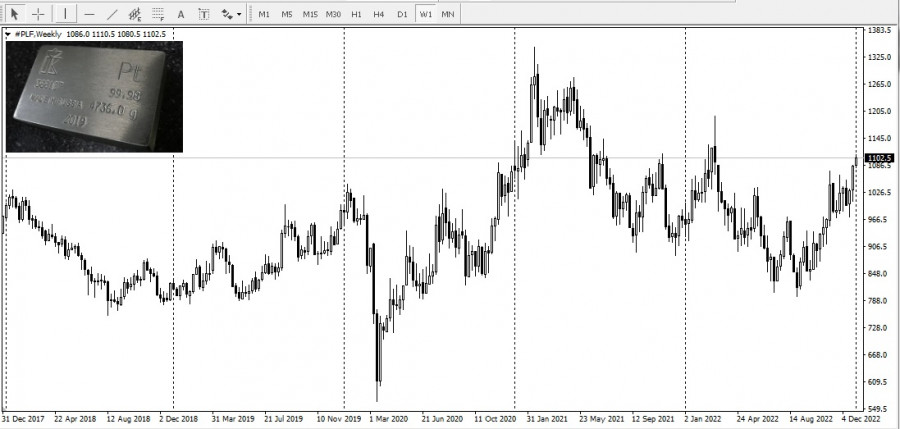The image size is (900, 429).
Task: Click the 11 Oct 2020 date label
Action: tap(495, 419)
